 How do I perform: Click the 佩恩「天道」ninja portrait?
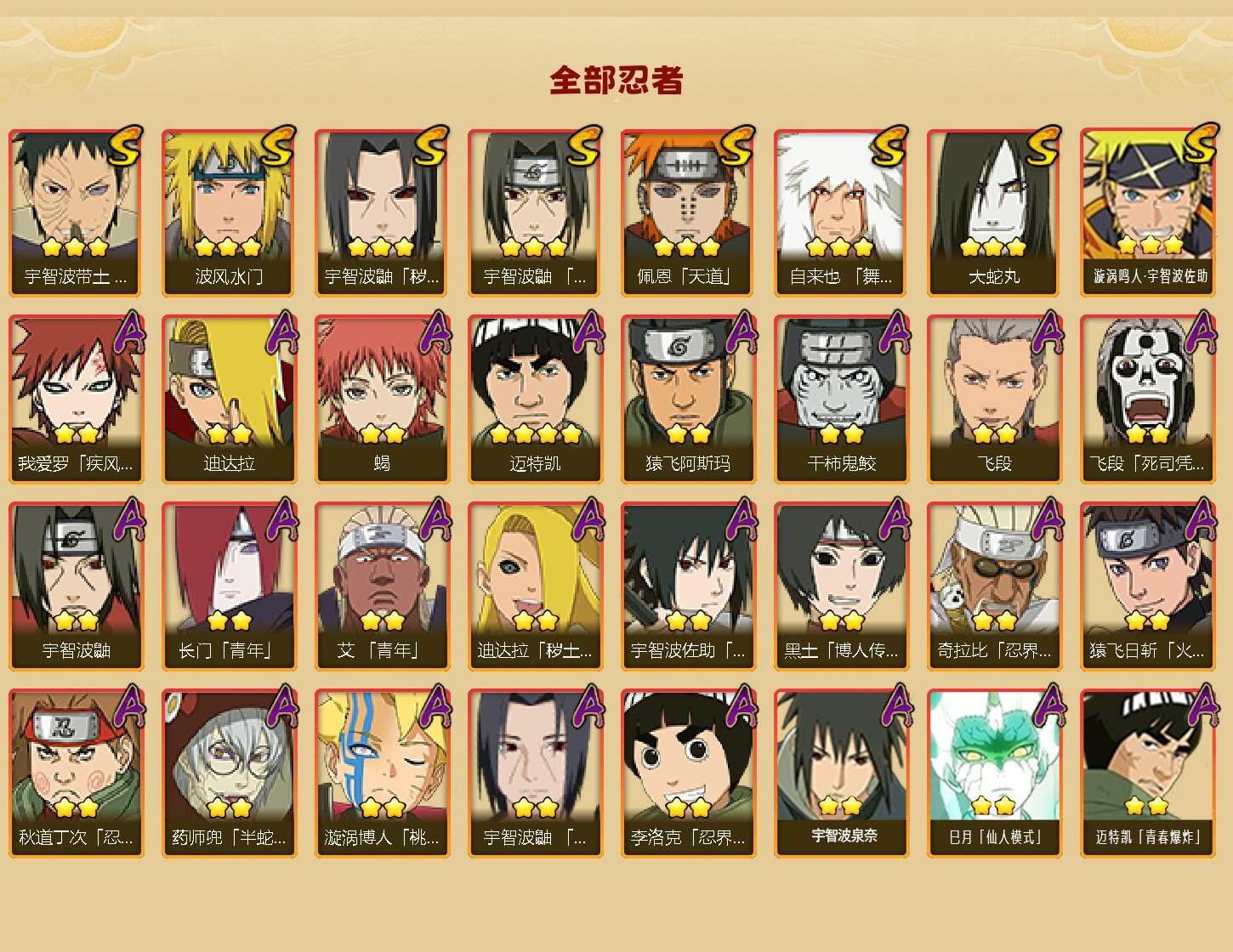pyautogui.click(x=688, y=212)
